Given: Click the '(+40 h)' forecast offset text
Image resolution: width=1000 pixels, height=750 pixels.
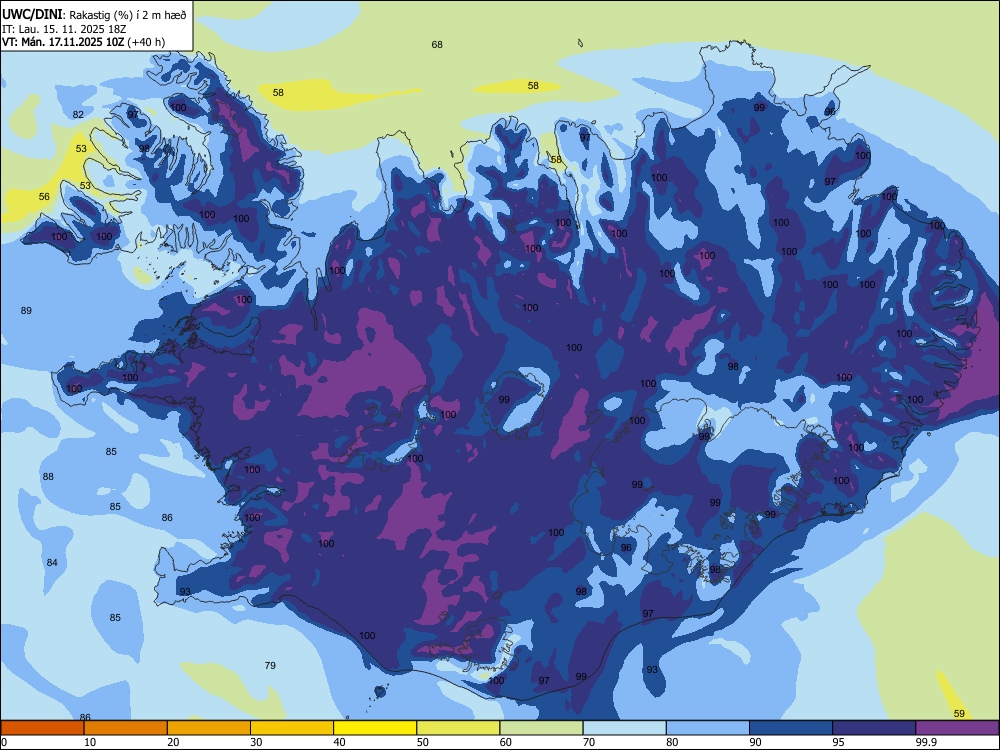Looking at the screenshot, I should (146, 42).
